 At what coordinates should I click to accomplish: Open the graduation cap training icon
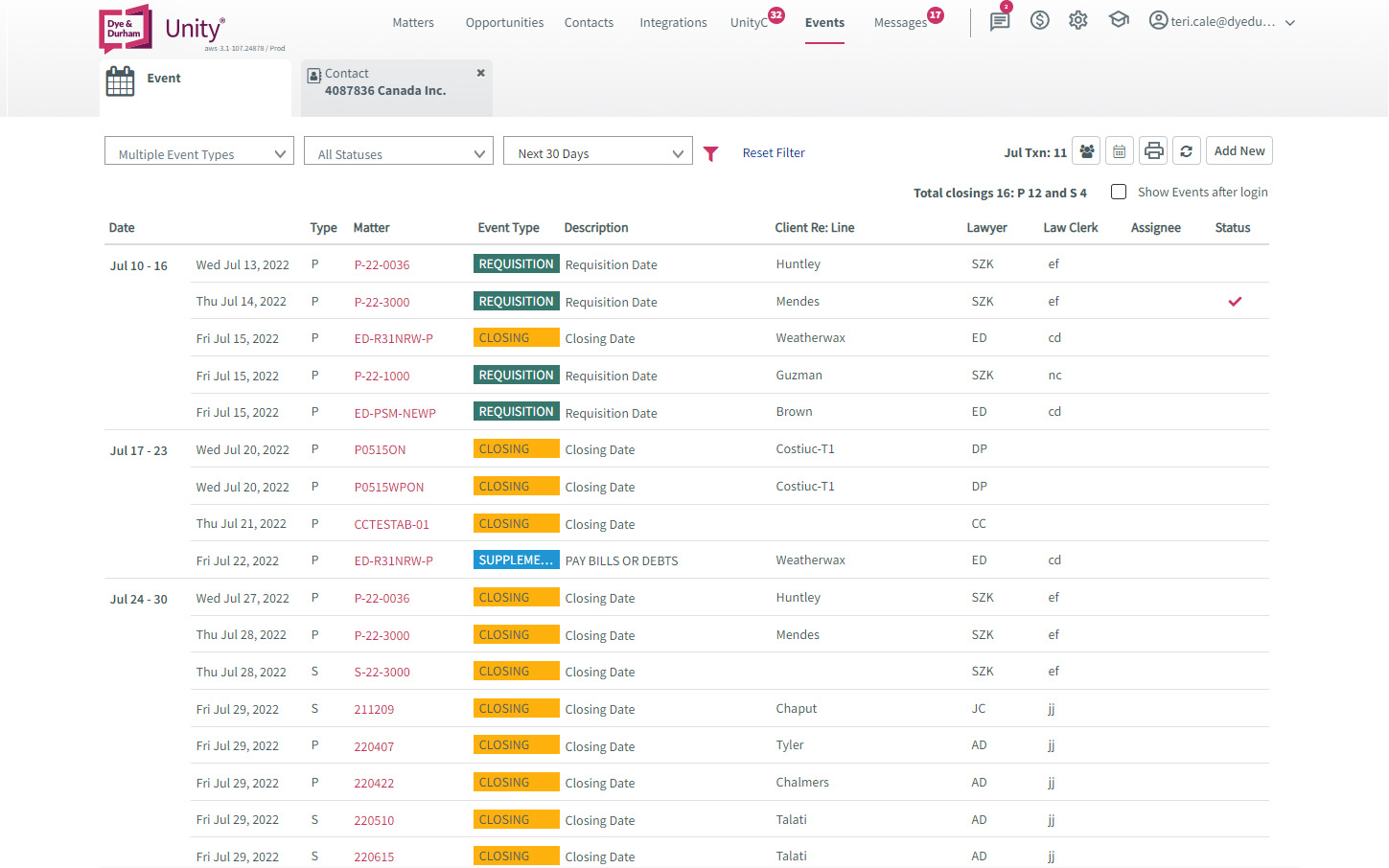coord(1119,20)
